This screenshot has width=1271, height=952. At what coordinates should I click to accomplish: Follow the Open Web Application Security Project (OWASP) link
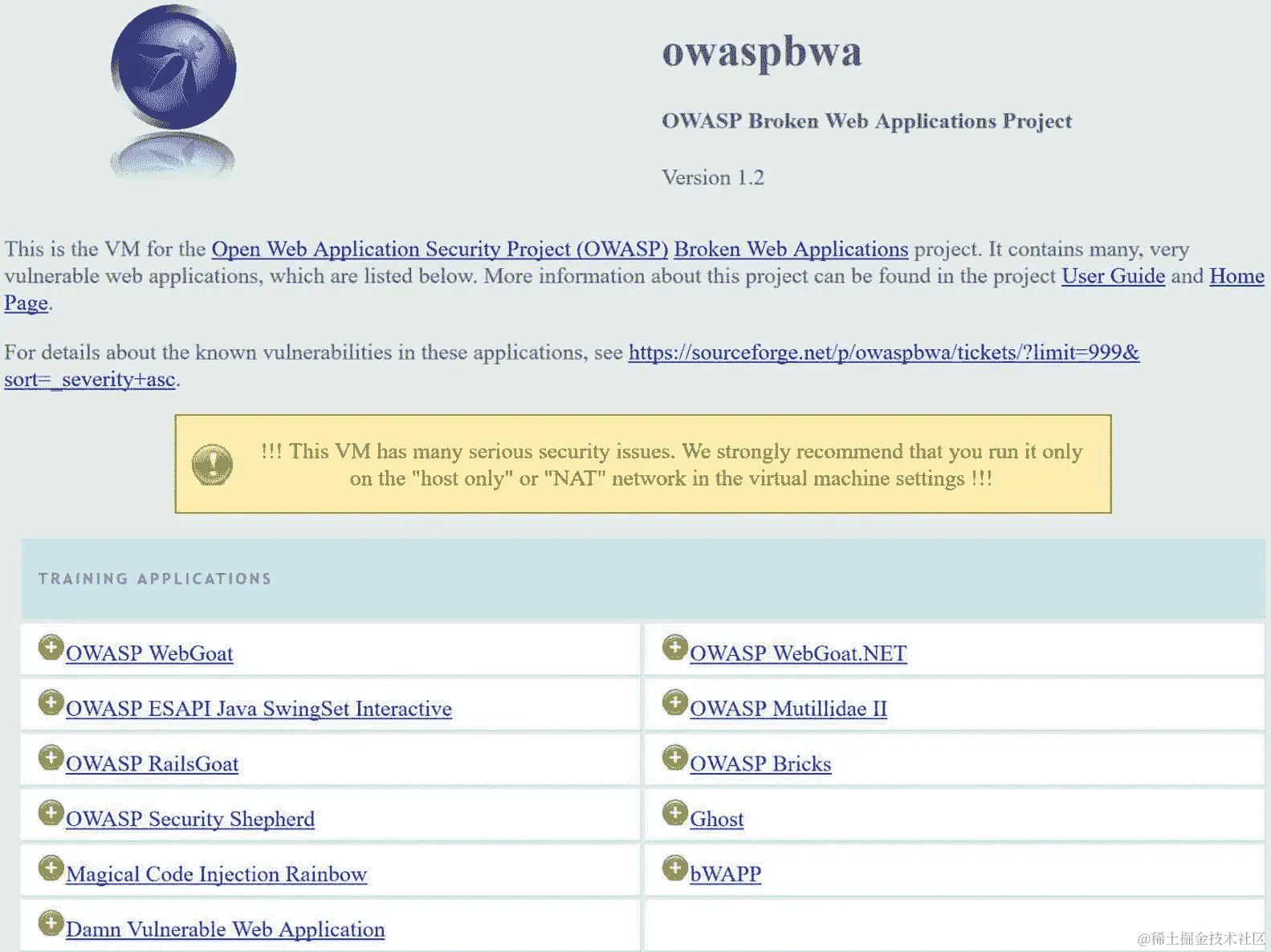point(440,250)
